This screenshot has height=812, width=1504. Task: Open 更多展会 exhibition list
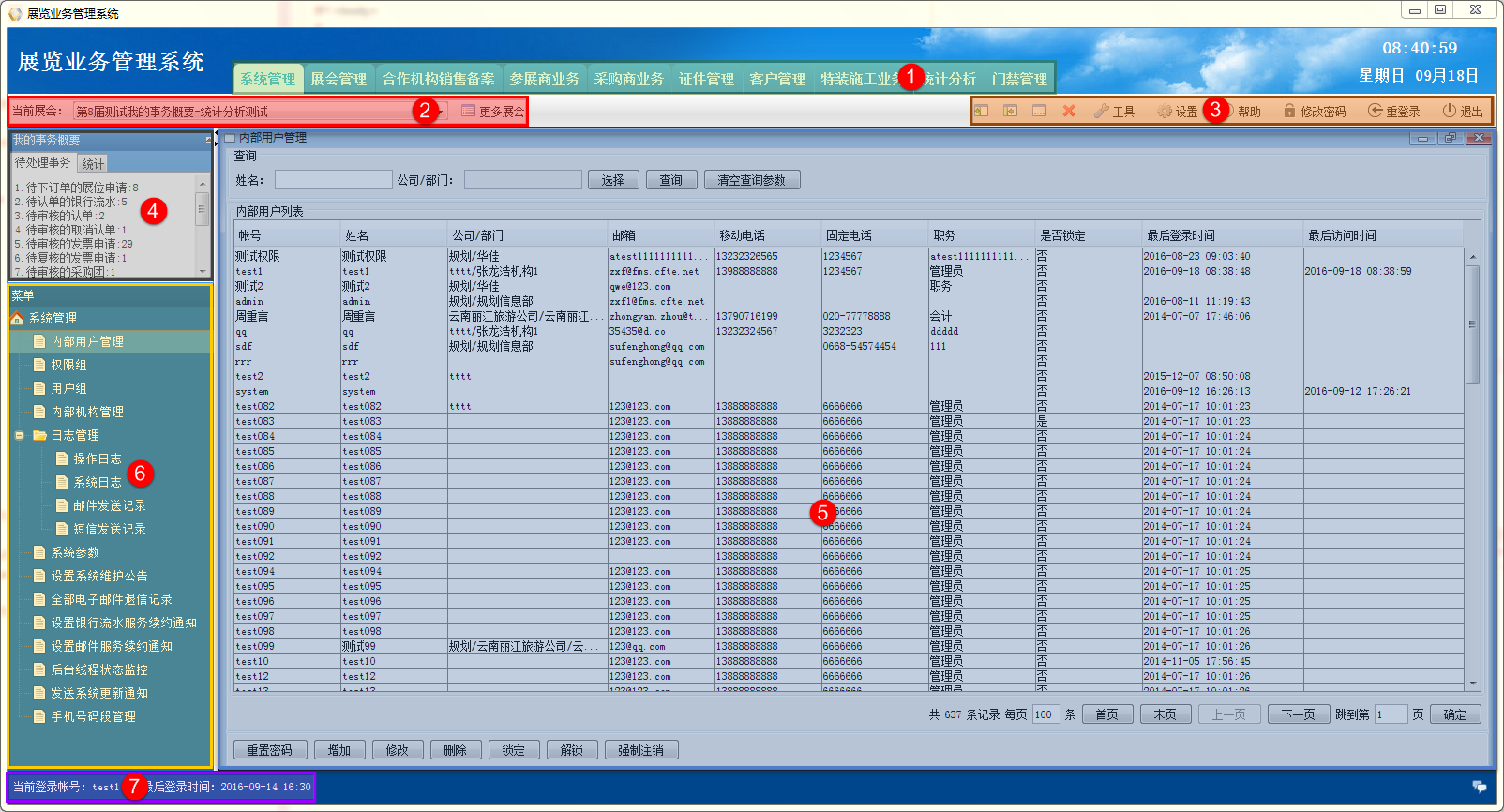coord(493,112)
